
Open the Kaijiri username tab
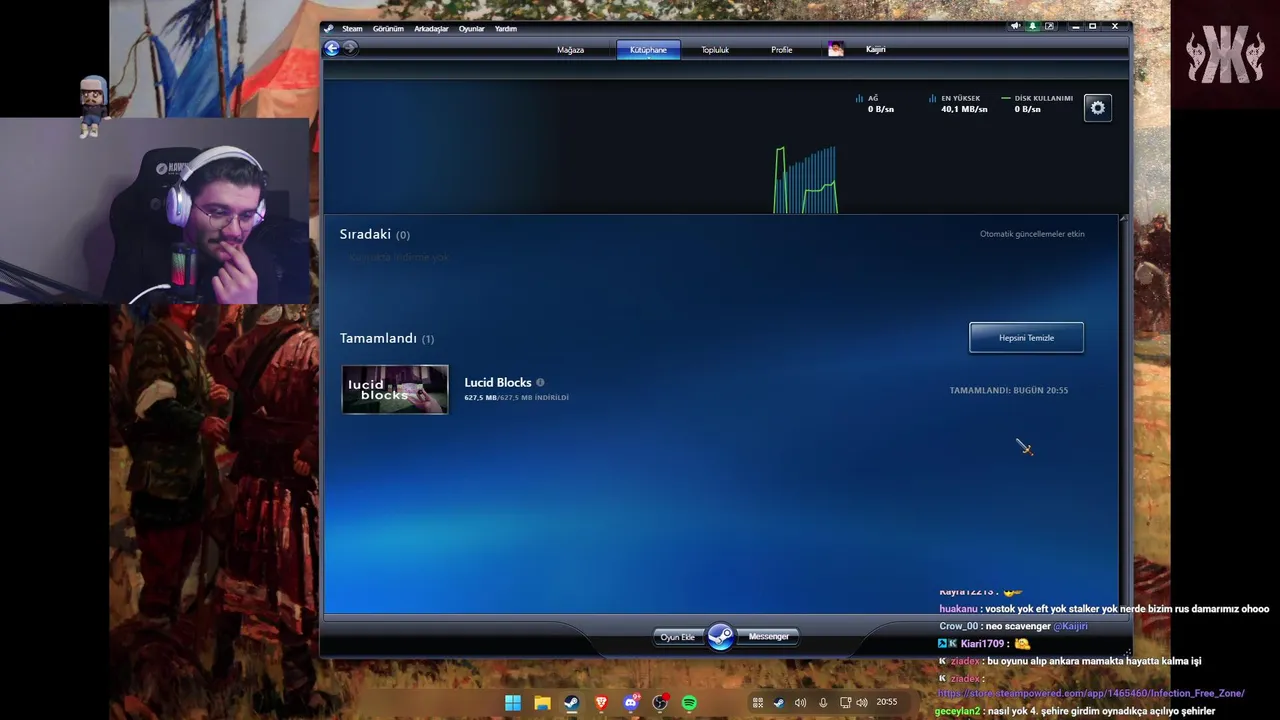coord(875,49)
